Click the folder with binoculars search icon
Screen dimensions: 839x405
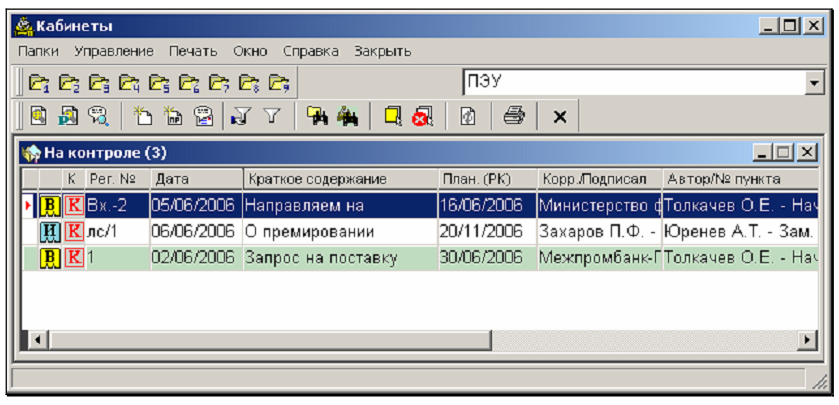tap(317, 116)
